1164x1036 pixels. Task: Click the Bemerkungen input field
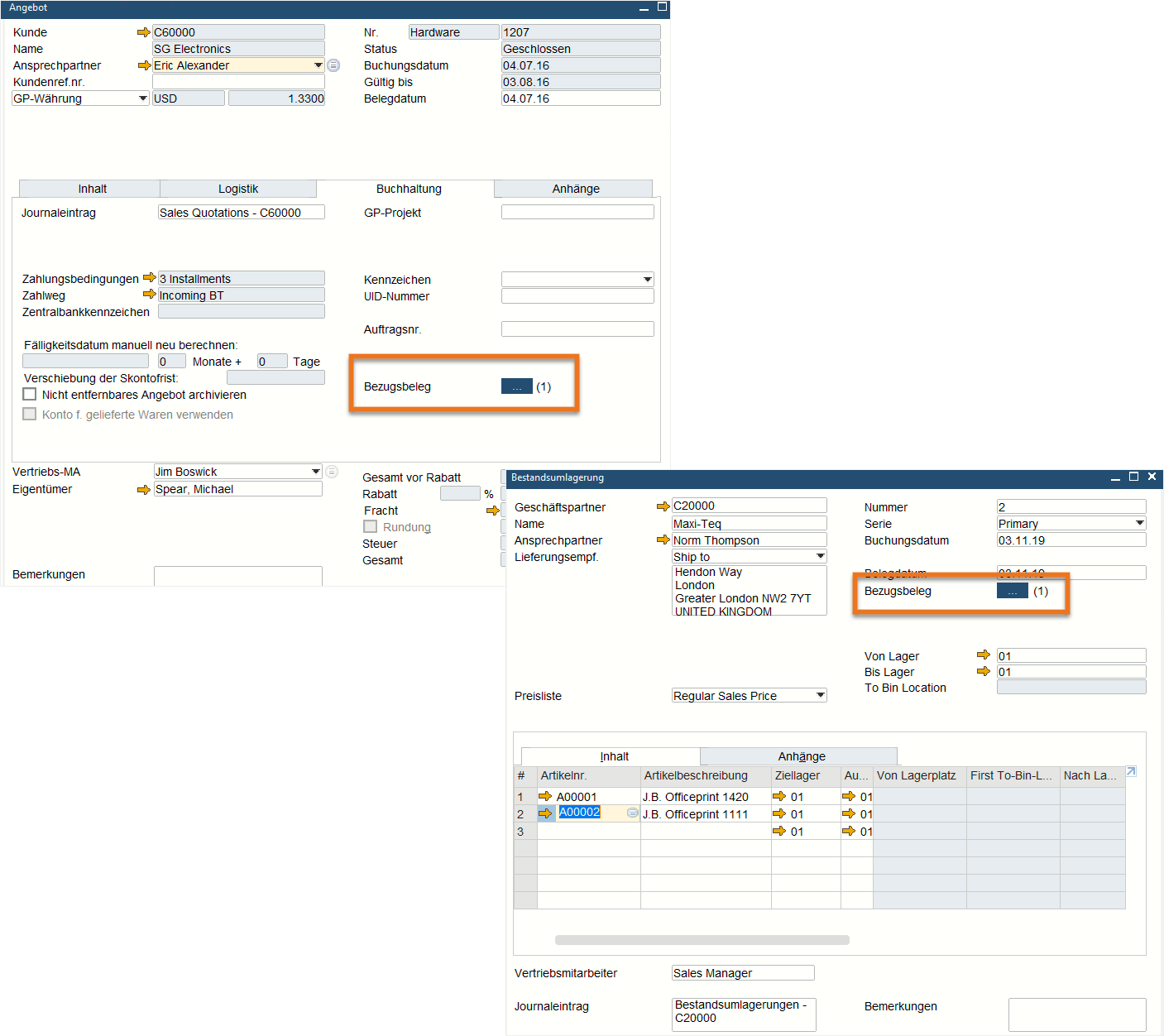(x=237, y=574)
